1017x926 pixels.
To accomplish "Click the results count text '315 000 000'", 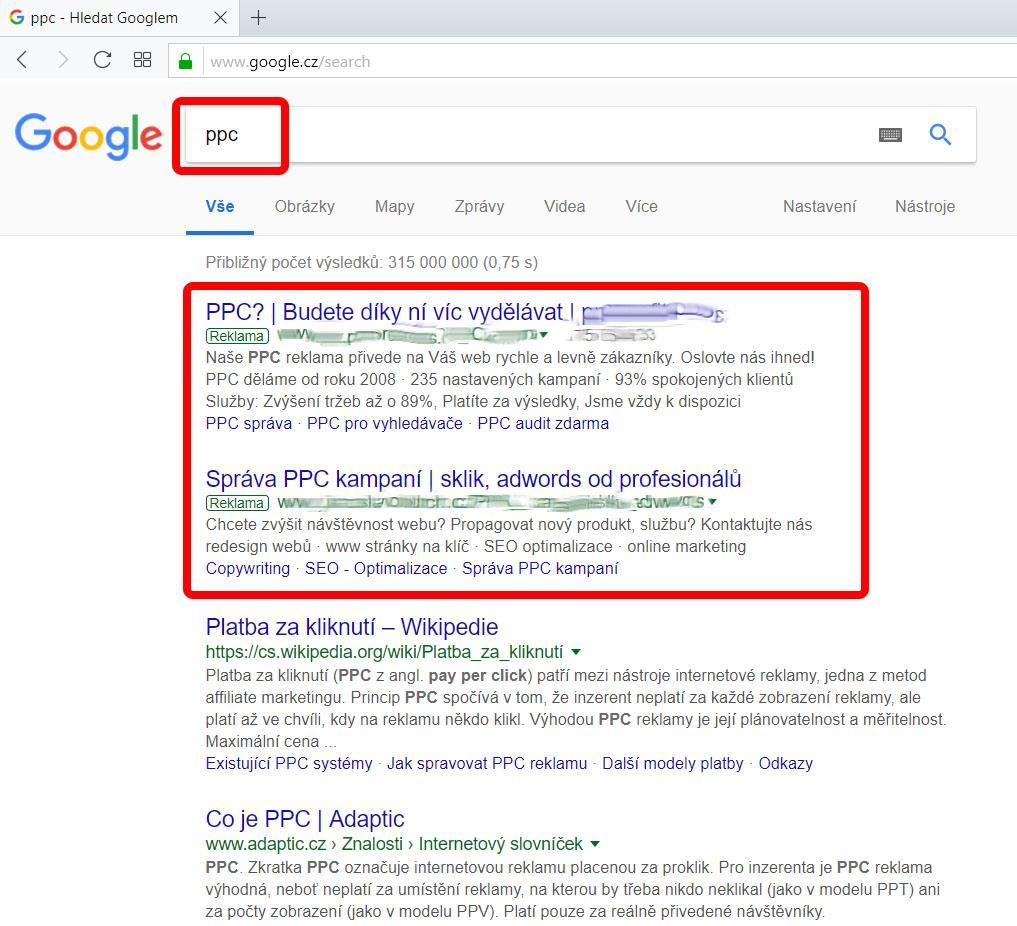I will pyautogui.click(x=433, y=263).
